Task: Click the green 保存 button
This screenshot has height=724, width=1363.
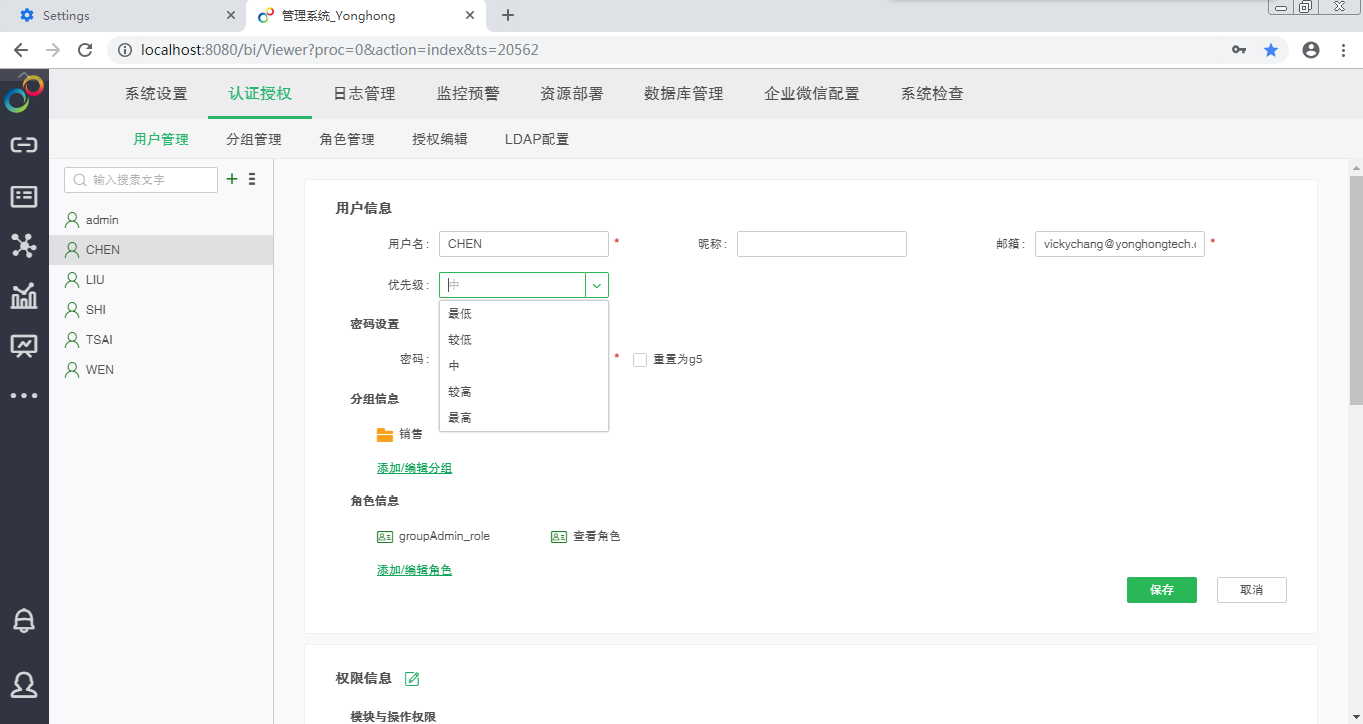Action: [x=1161, y=590]
